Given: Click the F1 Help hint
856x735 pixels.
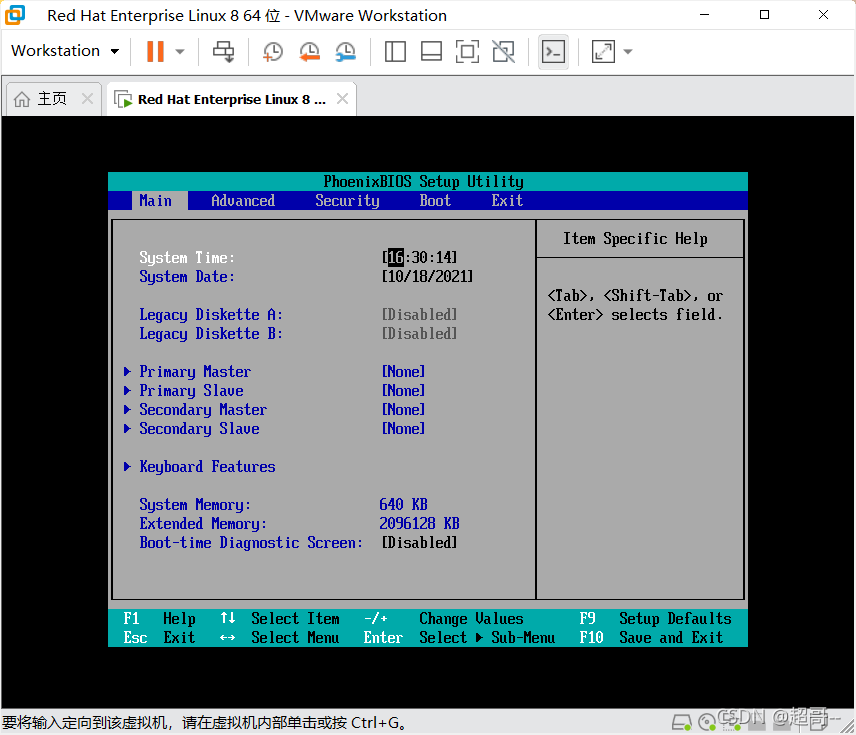Looking at the screenshot, I should pyautogui.click(x=159, y=619).
